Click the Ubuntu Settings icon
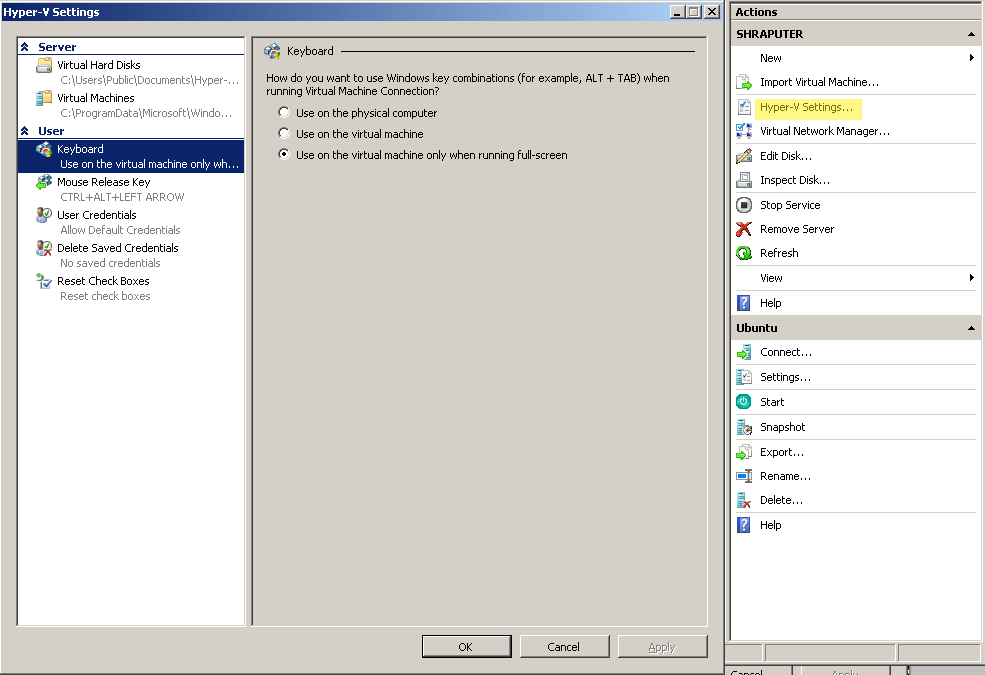 [x=744, y=377]
